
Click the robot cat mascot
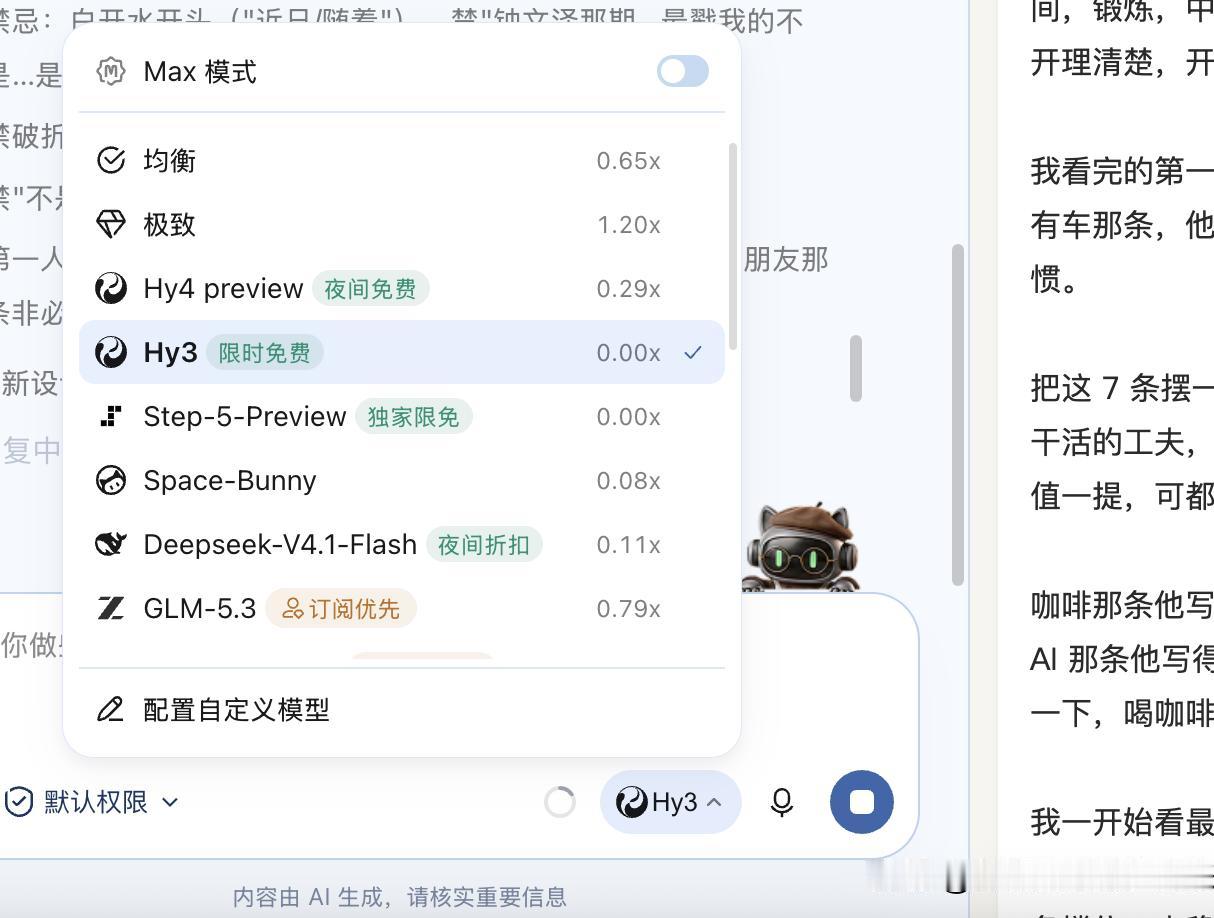pos(802,546)
